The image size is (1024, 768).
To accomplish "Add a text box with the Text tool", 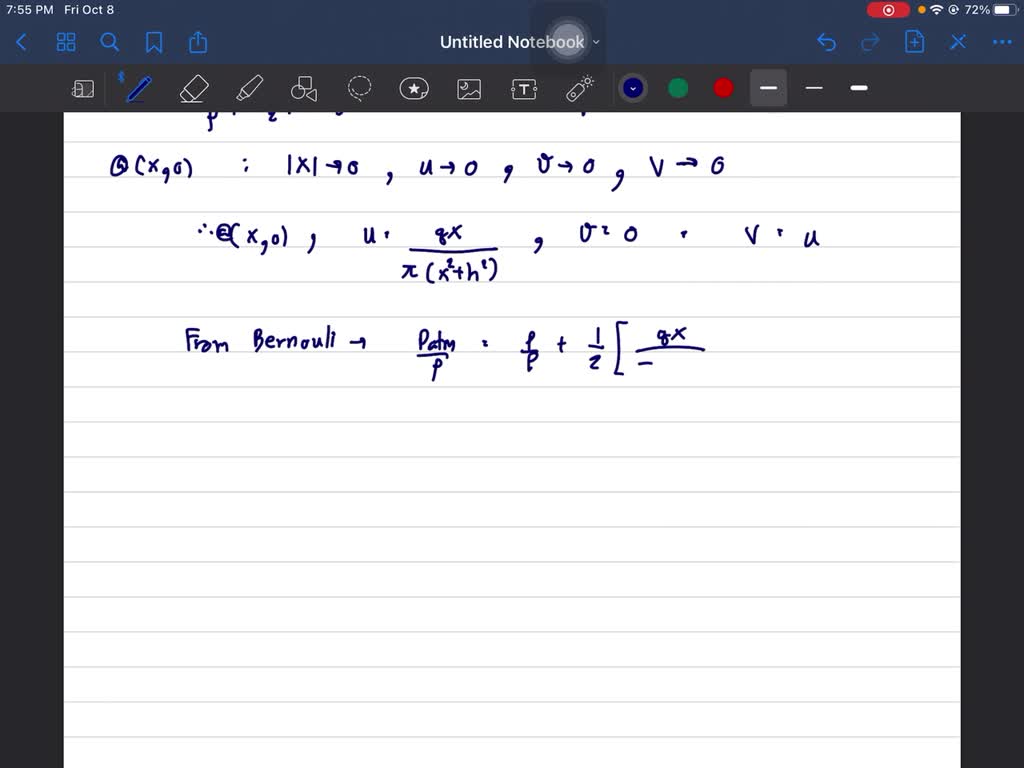I will point(523,88).
